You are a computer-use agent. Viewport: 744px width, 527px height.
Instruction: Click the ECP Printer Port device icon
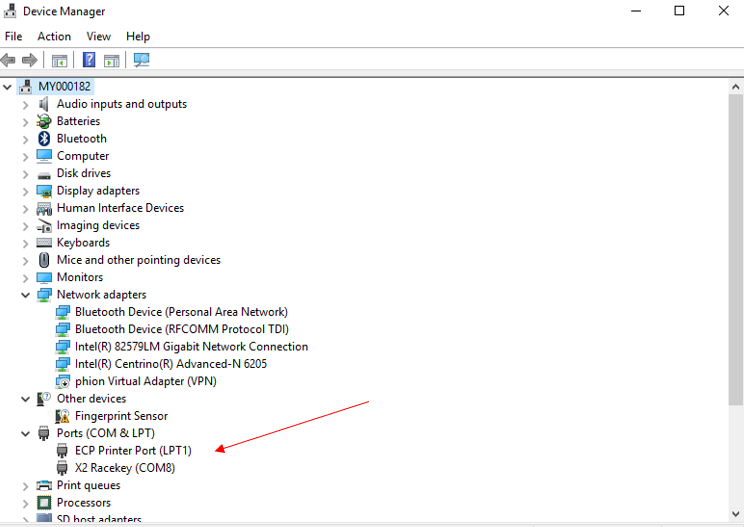tap(63, 450)
